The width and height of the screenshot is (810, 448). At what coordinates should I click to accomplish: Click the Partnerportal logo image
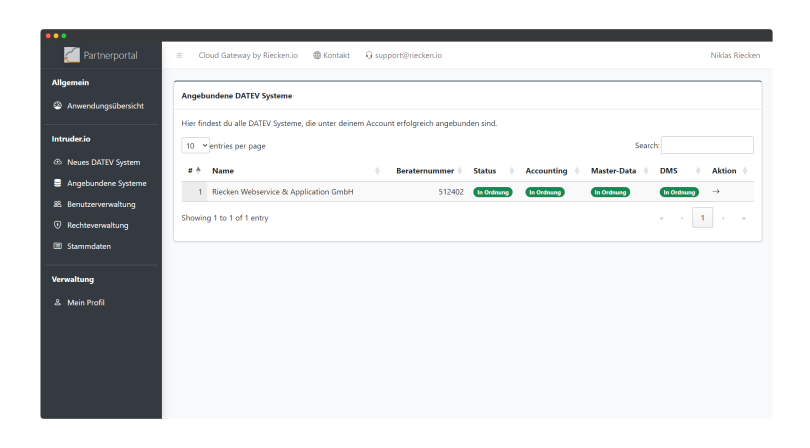[73, 55]
